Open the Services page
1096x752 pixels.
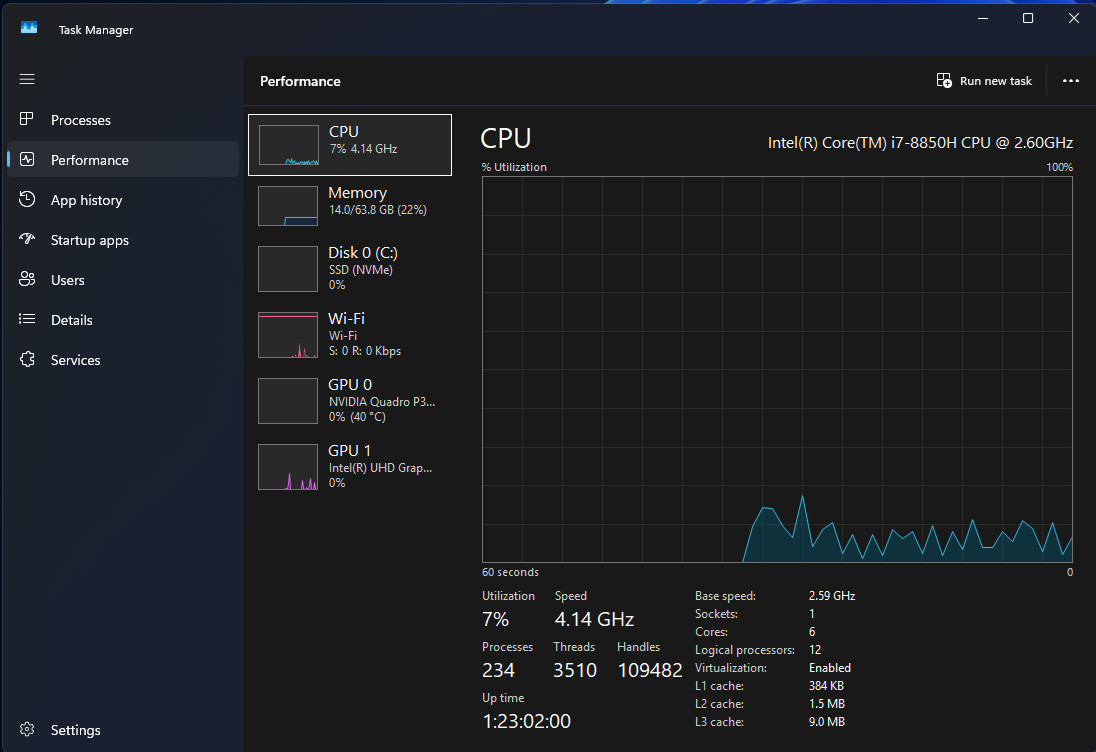pos(75,360)
